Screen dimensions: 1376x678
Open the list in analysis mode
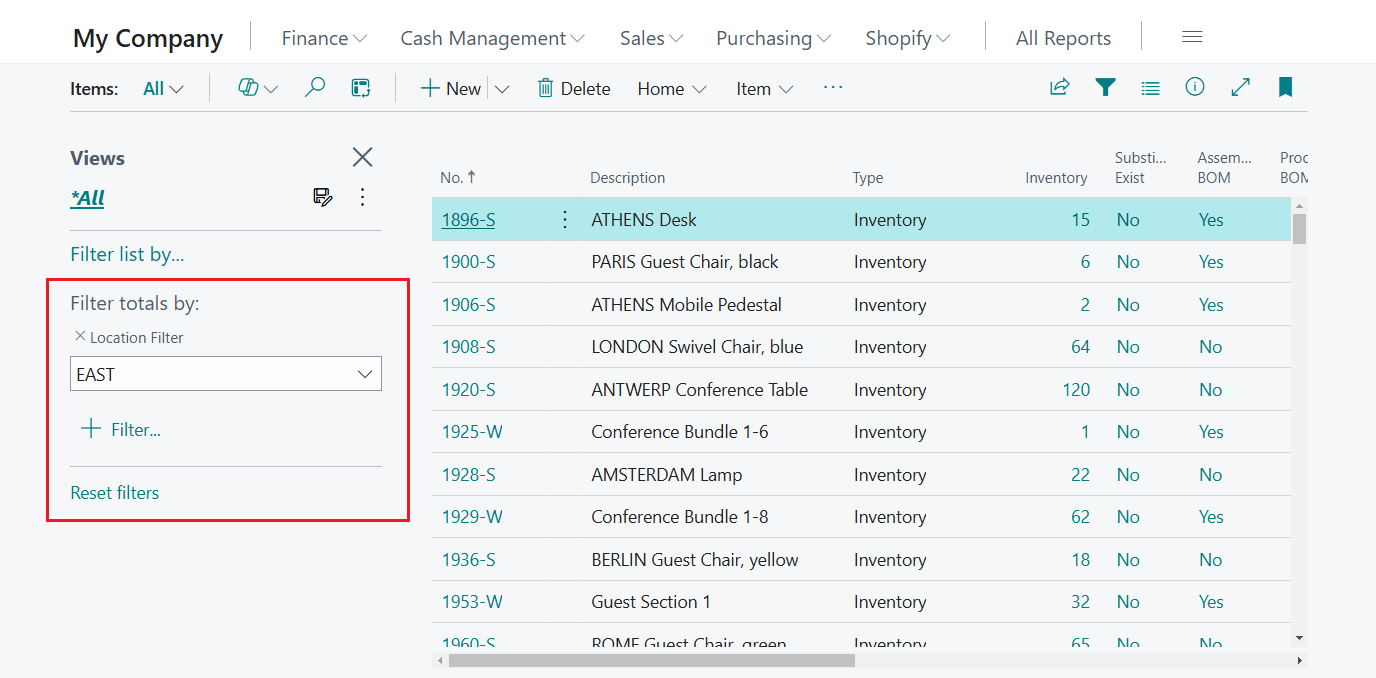point(361,87)
